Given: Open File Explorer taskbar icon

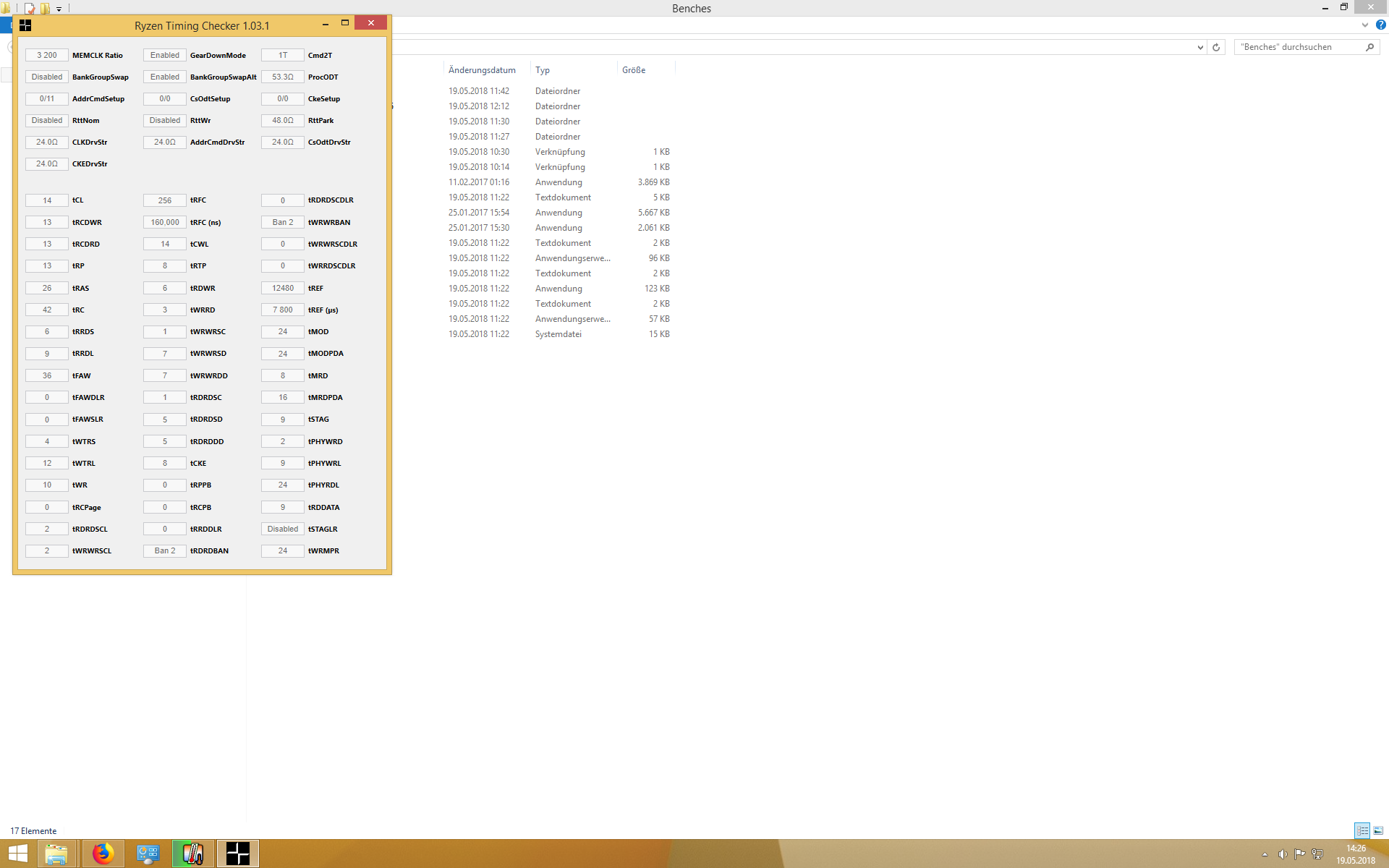Looking at the screenshot, I should (x=56, y=854).
